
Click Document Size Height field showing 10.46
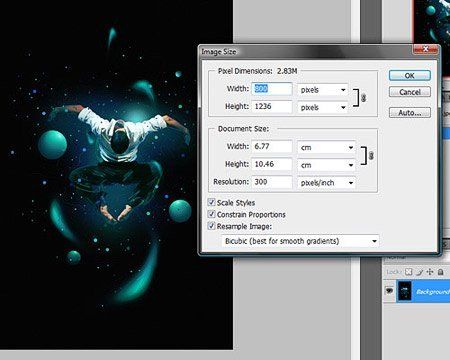click(272, 164)
